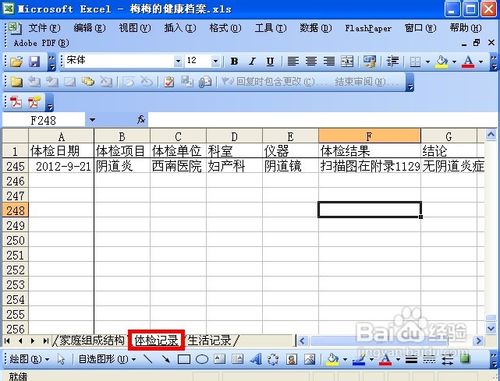Image resolution: width=500 pixels, height=381 pixels.
Task: Switch to 体检记录 sheet tab
Action: 156,340
